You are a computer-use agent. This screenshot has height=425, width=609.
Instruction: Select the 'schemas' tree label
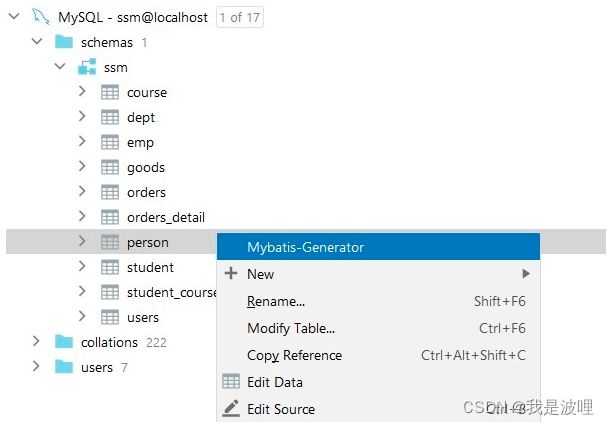[x=107, y=42]
